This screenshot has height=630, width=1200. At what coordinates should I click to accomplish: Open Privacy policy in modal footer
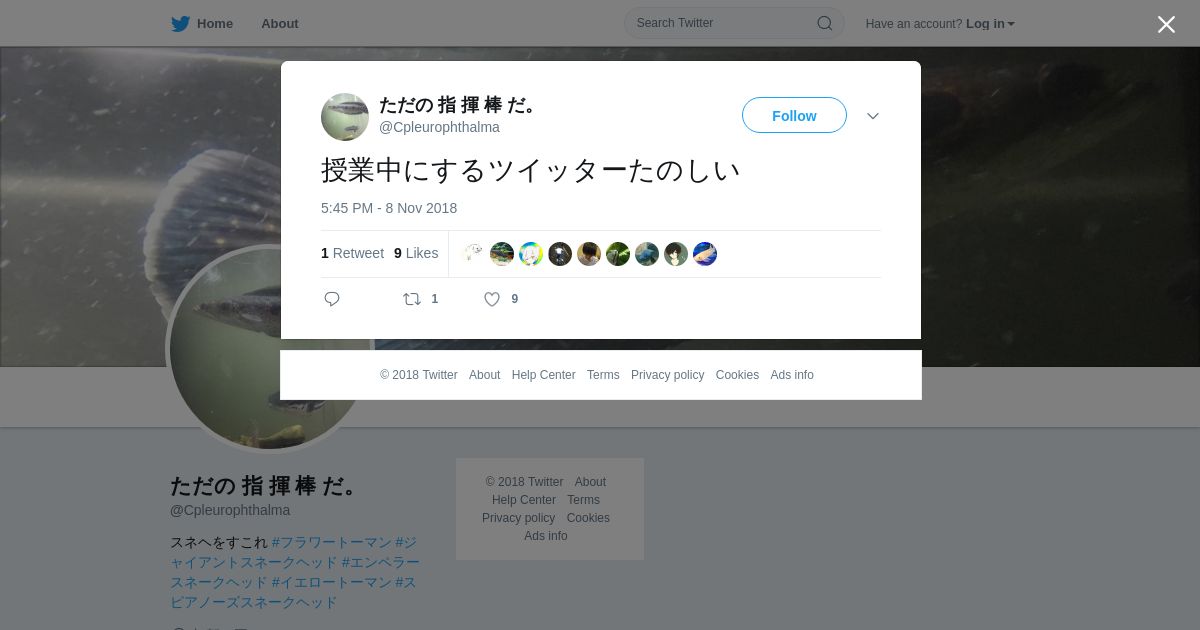667,375
